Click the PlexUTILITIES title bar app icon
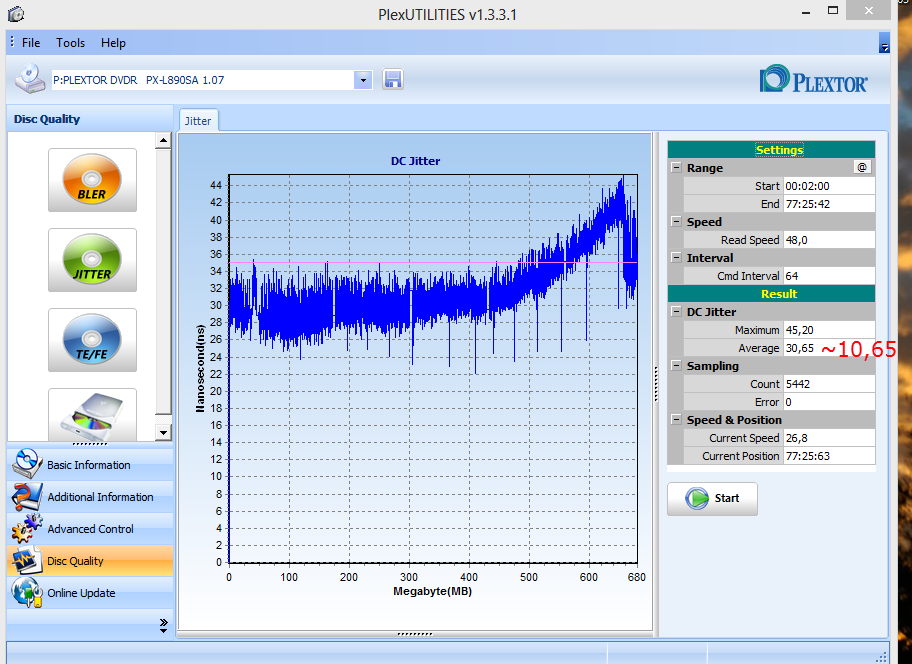The height and width of the screenshot is (664, 912). click(16, 14)
